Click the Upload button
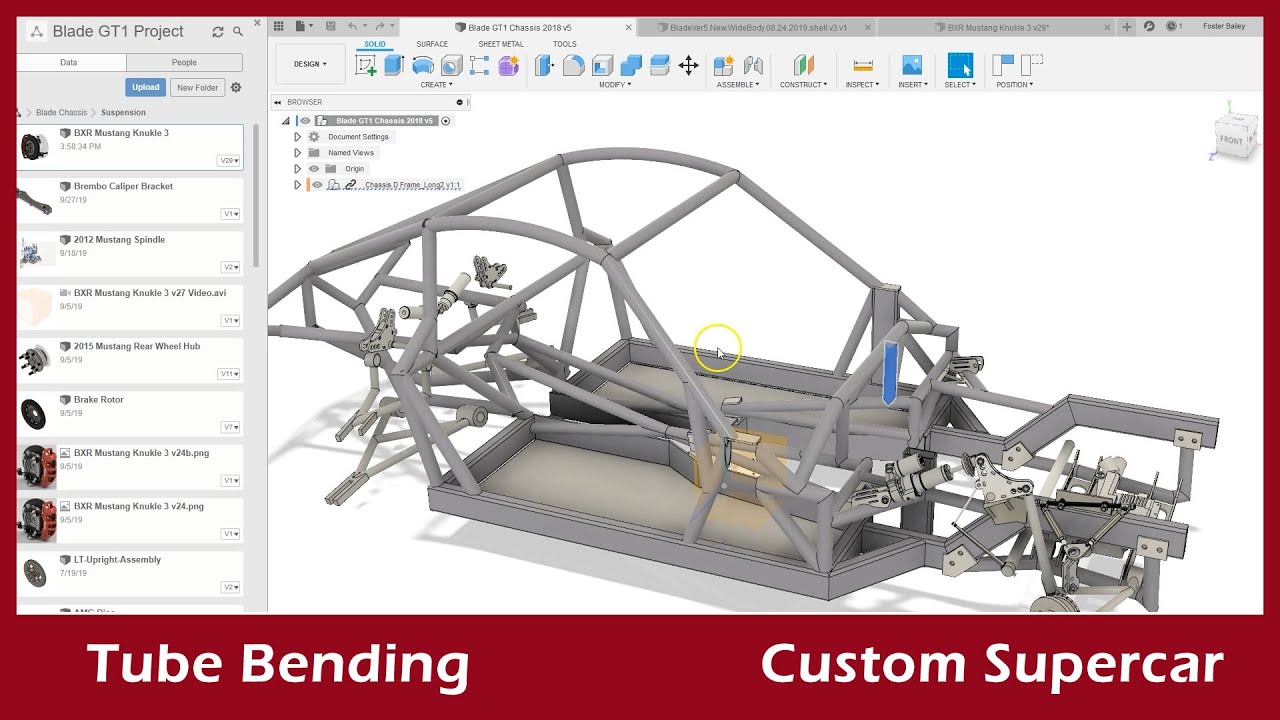This screenshot has height=720, width=1280. coord(146,88)
